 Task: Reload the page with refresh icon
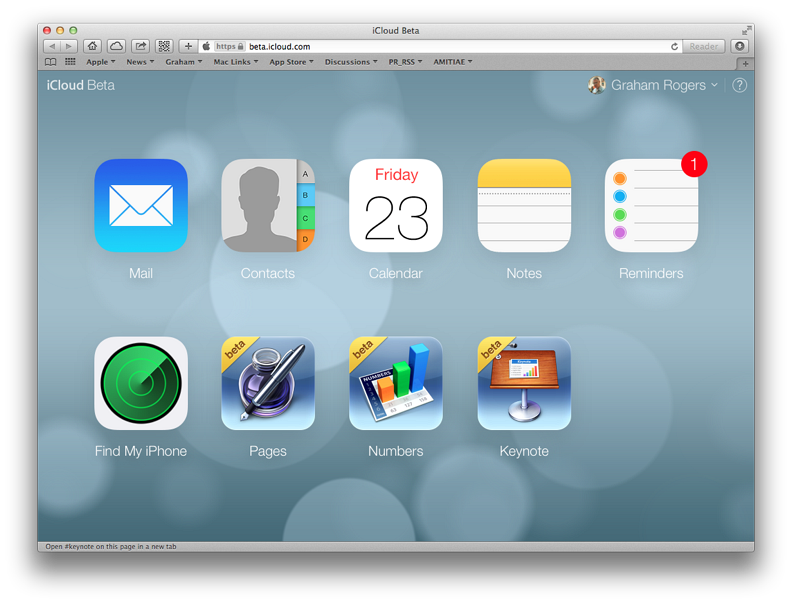674,46
